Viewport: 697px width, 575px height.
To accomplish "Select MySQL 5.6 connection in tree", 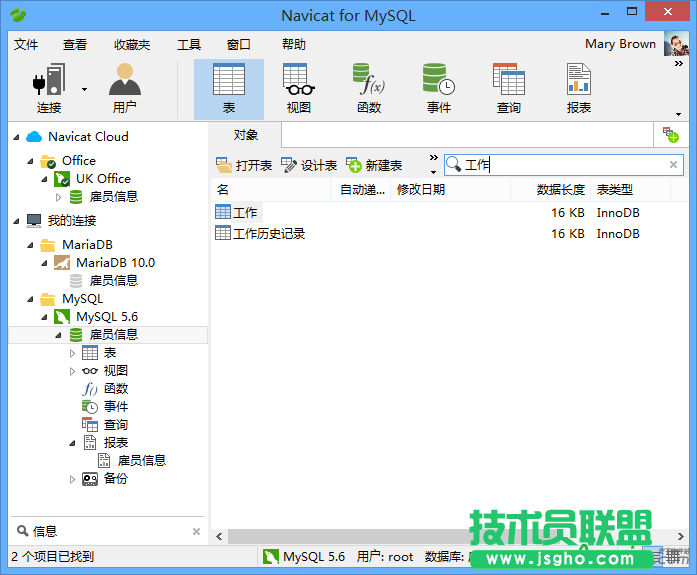I will coord(96,316).
